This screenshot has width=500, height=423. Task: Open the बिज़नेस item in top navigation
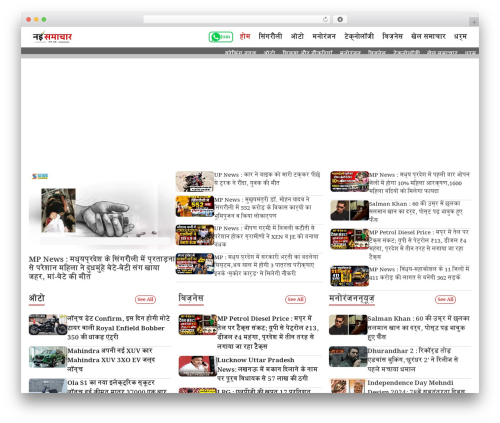pyautogui.click(x=392, y=36)
